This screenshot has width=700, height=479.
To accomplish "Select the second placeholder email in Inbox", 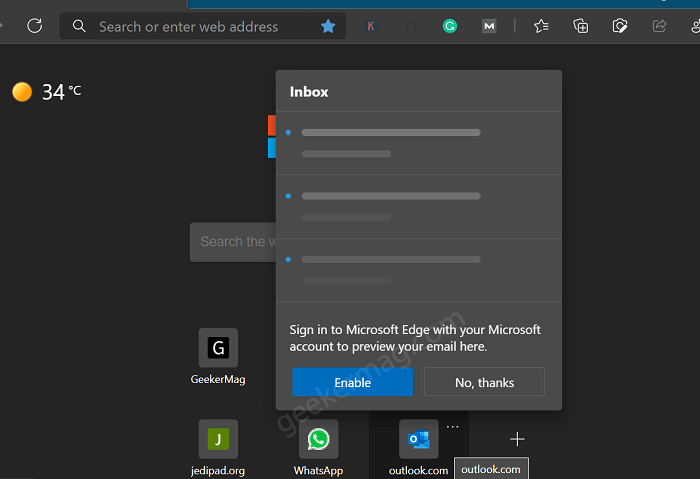I will tap(419, 206).
